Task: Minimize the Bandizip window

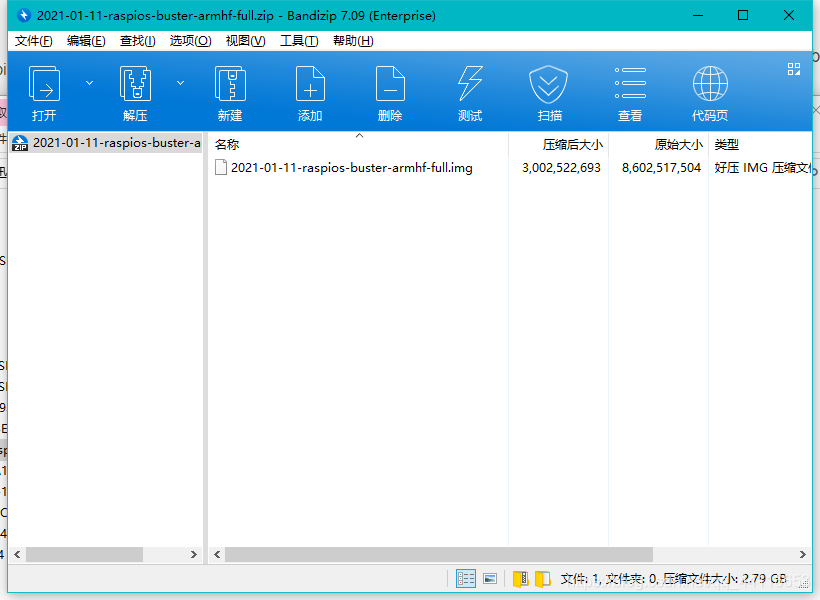Action: tap(698, 15)
